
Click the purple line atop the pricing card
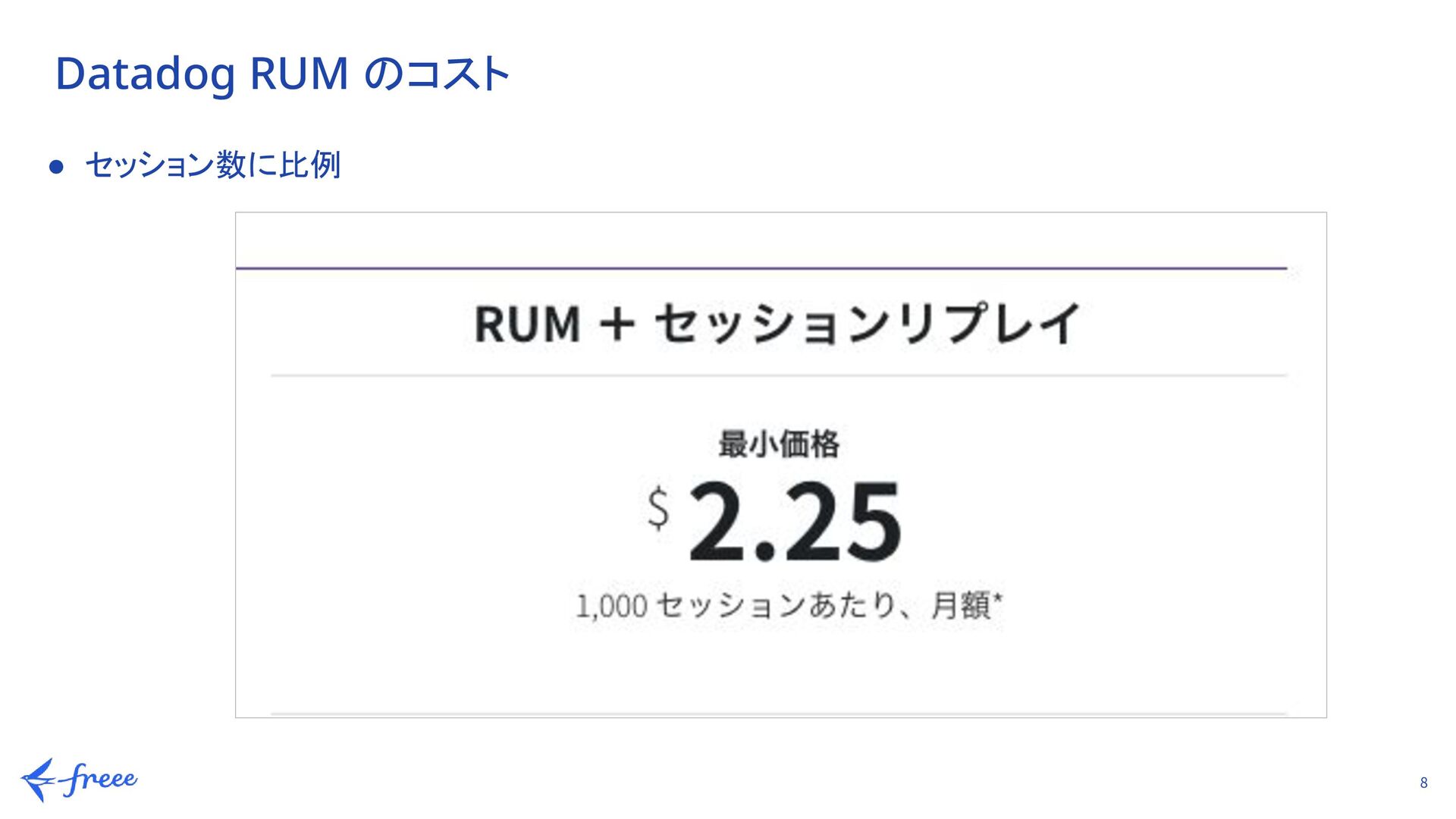coord(761,268)
